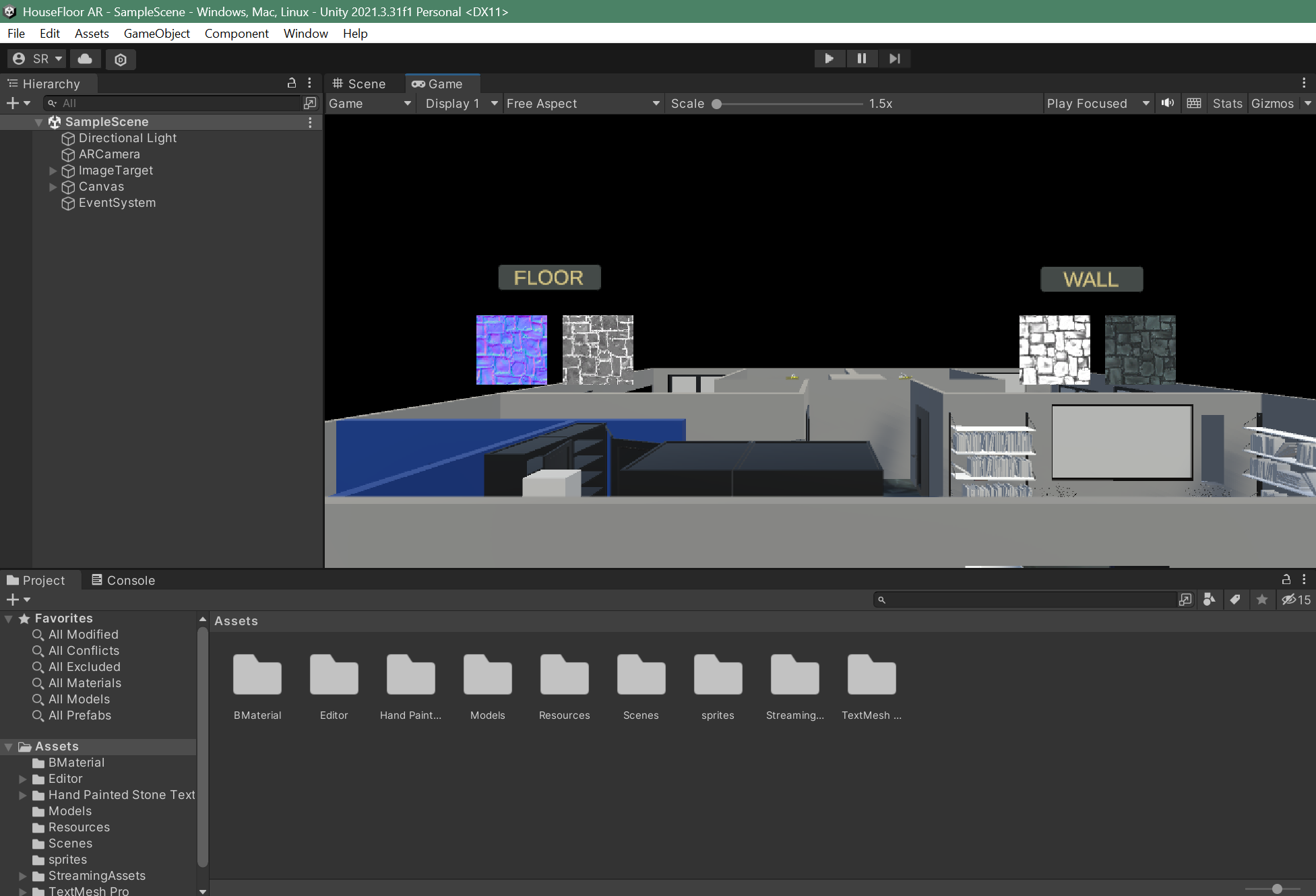Open the Models folder thumbnail
Viewport: 1316px width, 896px height.
coord(487,675)
